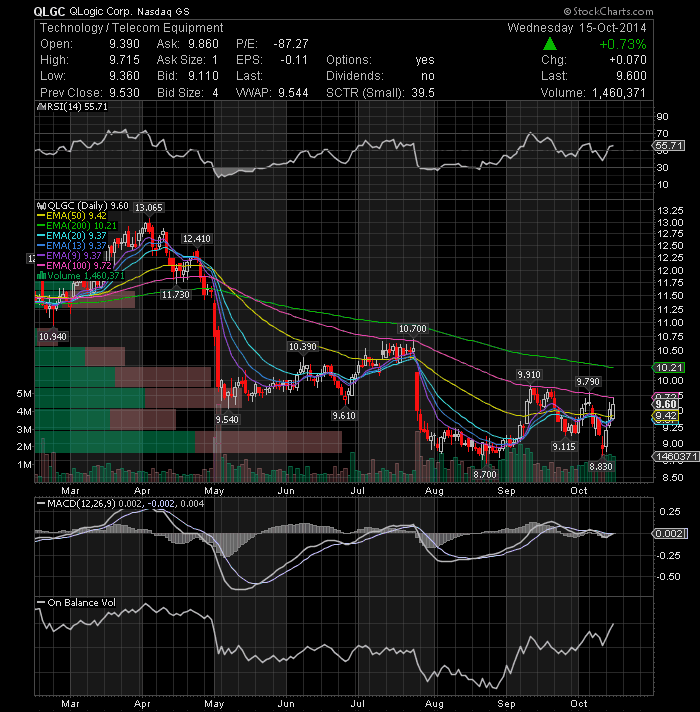
Task: Click the Dividends value no
Action: 428,76
